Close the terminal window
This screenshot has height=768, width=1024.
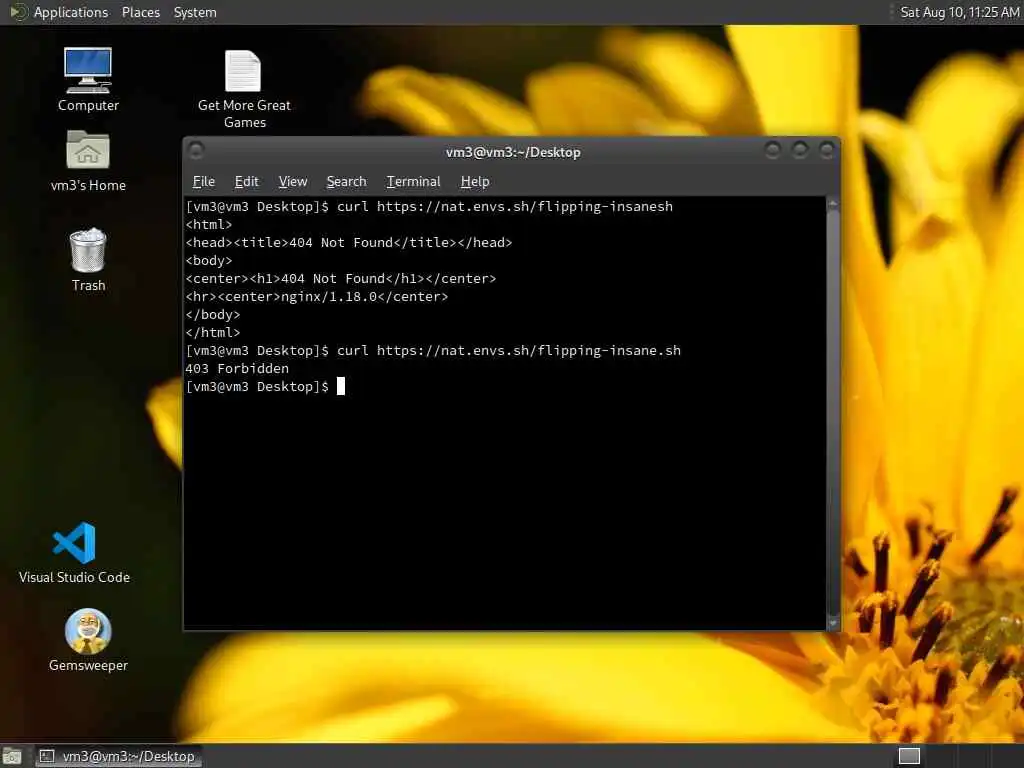tap(826, 151)
